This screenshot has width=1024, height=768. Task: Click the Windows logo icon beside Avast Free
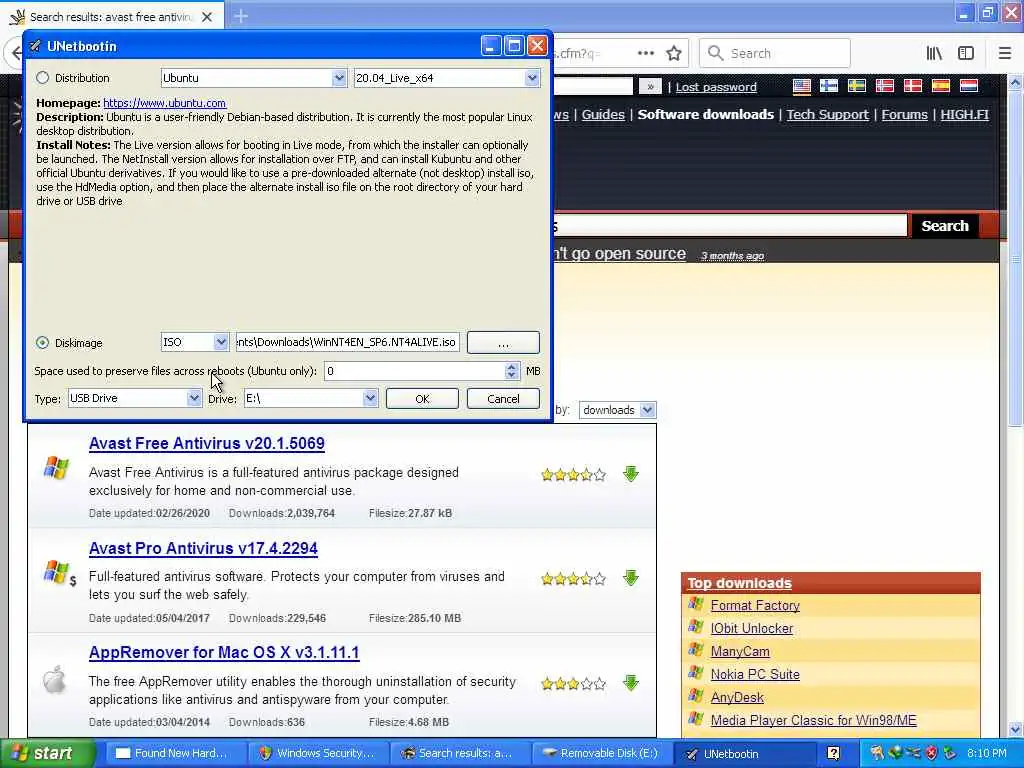pos(56,468)
